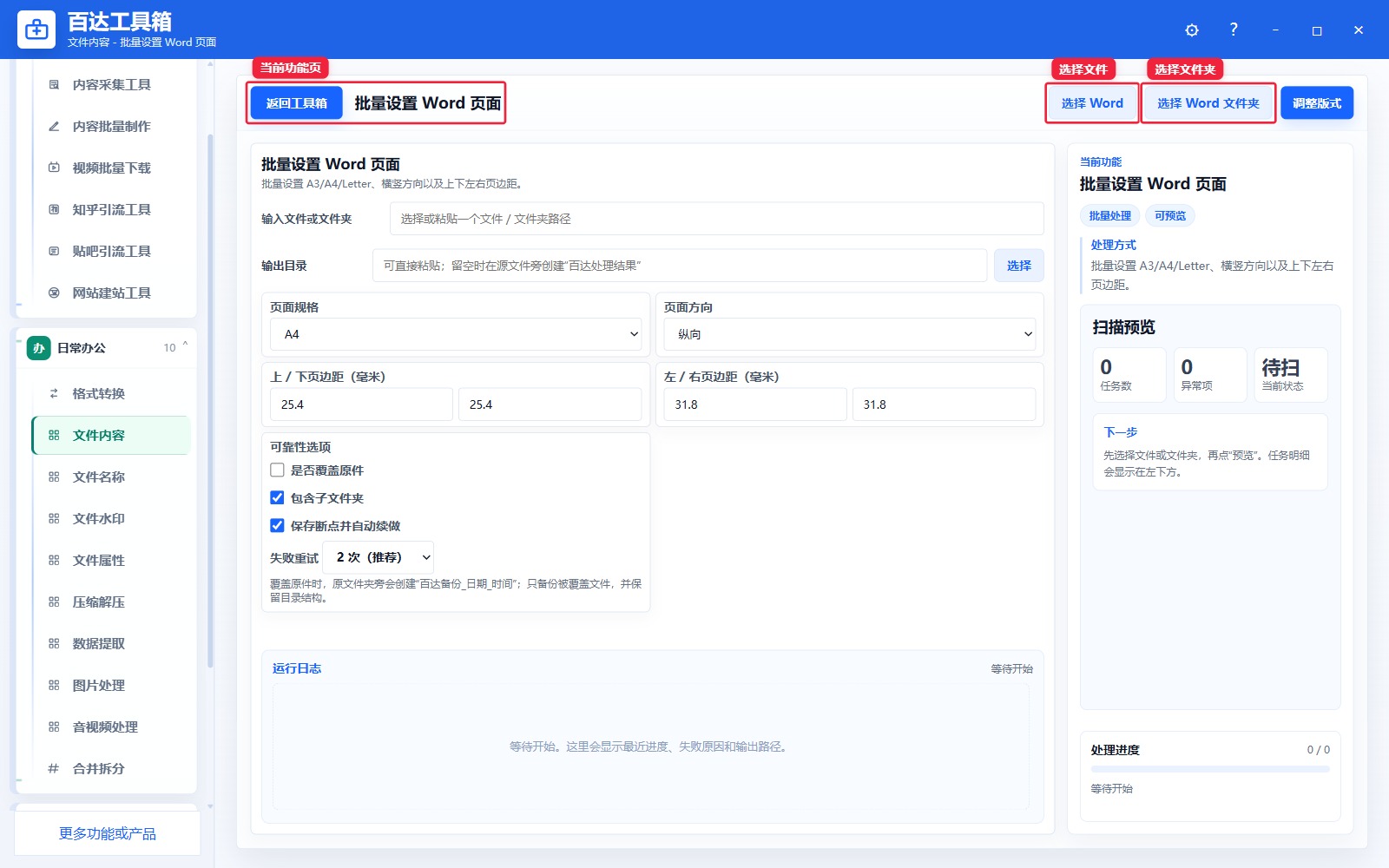Select 文件名称 in the sidebar

click(x=111, y=477)
